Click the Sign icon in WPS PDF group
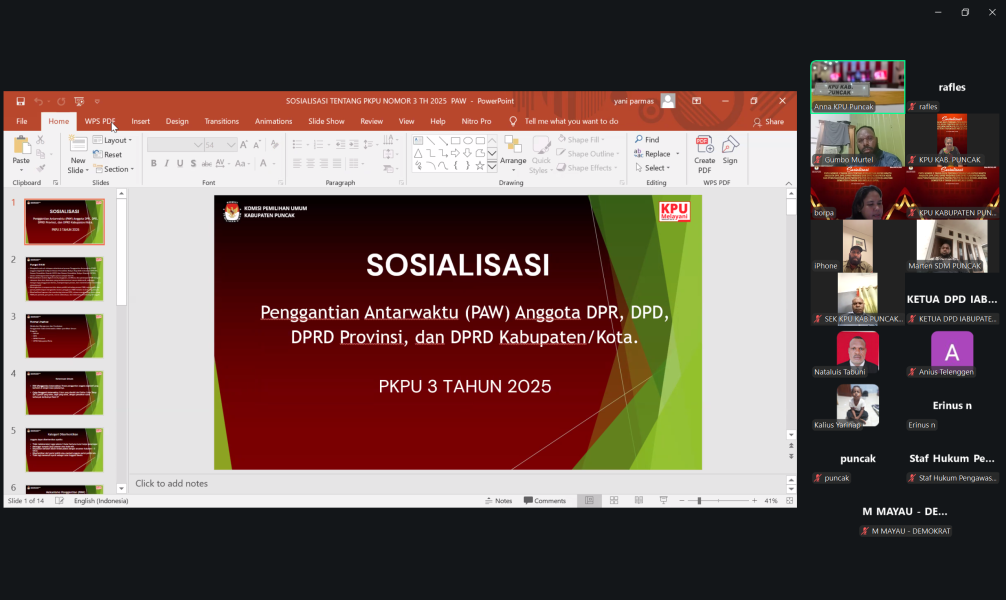 coord(730,150)
